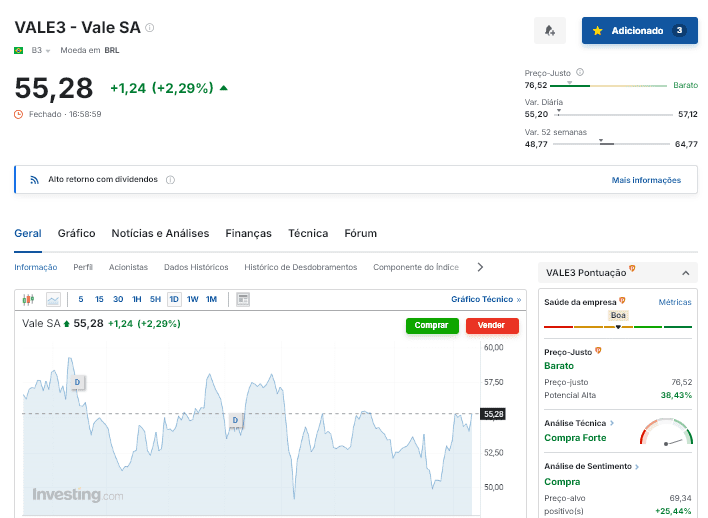This screenshot has height=518, width=708.
Task: Set chart interval to 1M
Action: coord(211,299)
